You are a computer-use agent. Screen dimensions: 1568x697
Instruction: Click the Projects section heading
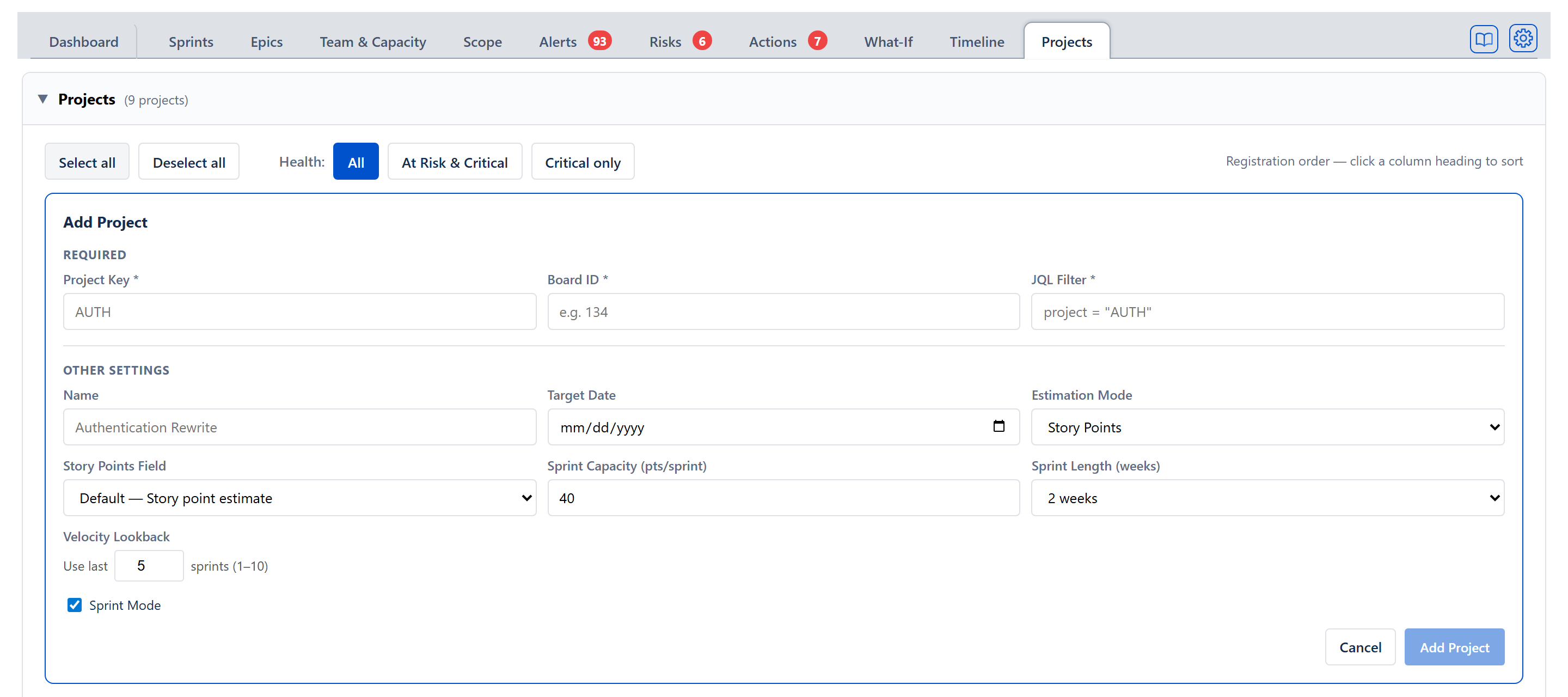pos(87,99)
